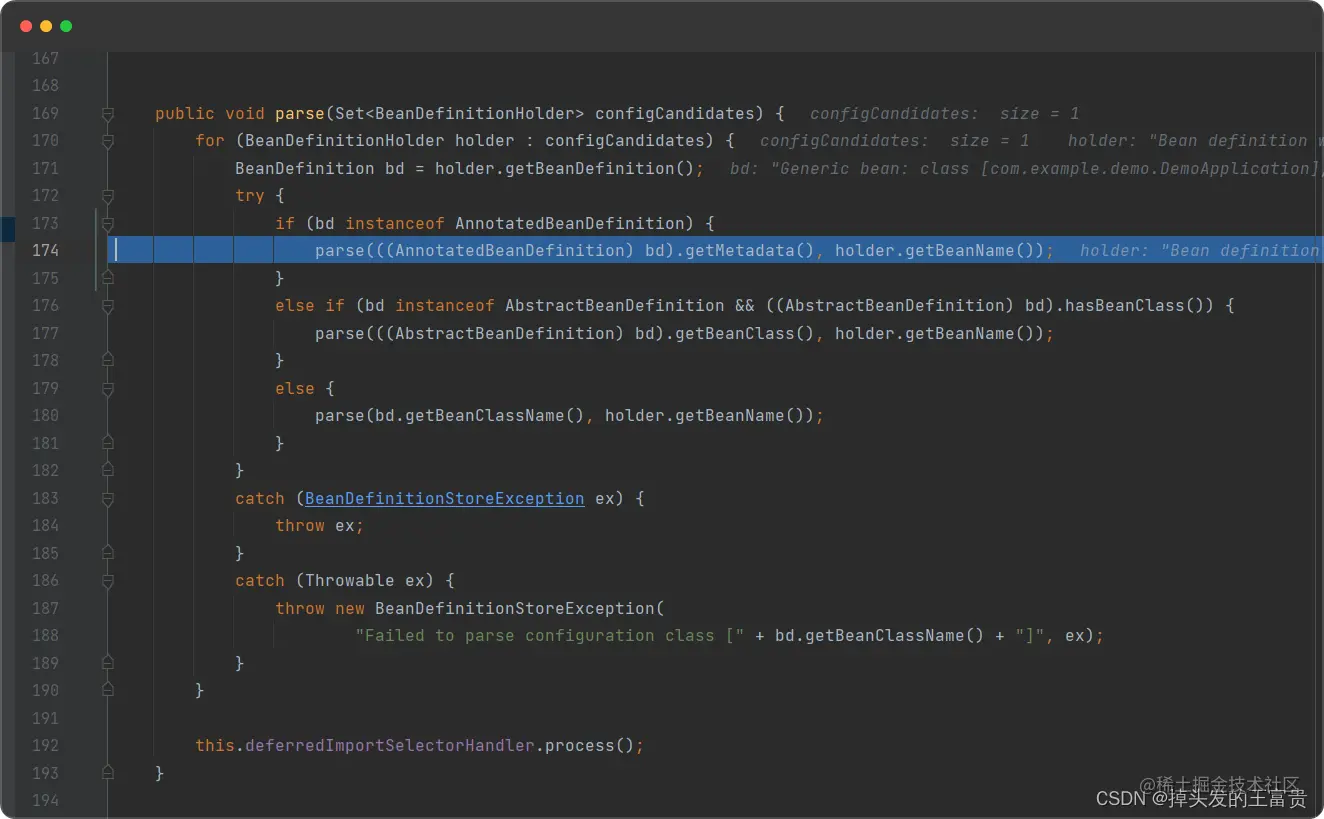Click line number 188 in the gutter
Screen dimensions: 1324x819
coord(45,635)
